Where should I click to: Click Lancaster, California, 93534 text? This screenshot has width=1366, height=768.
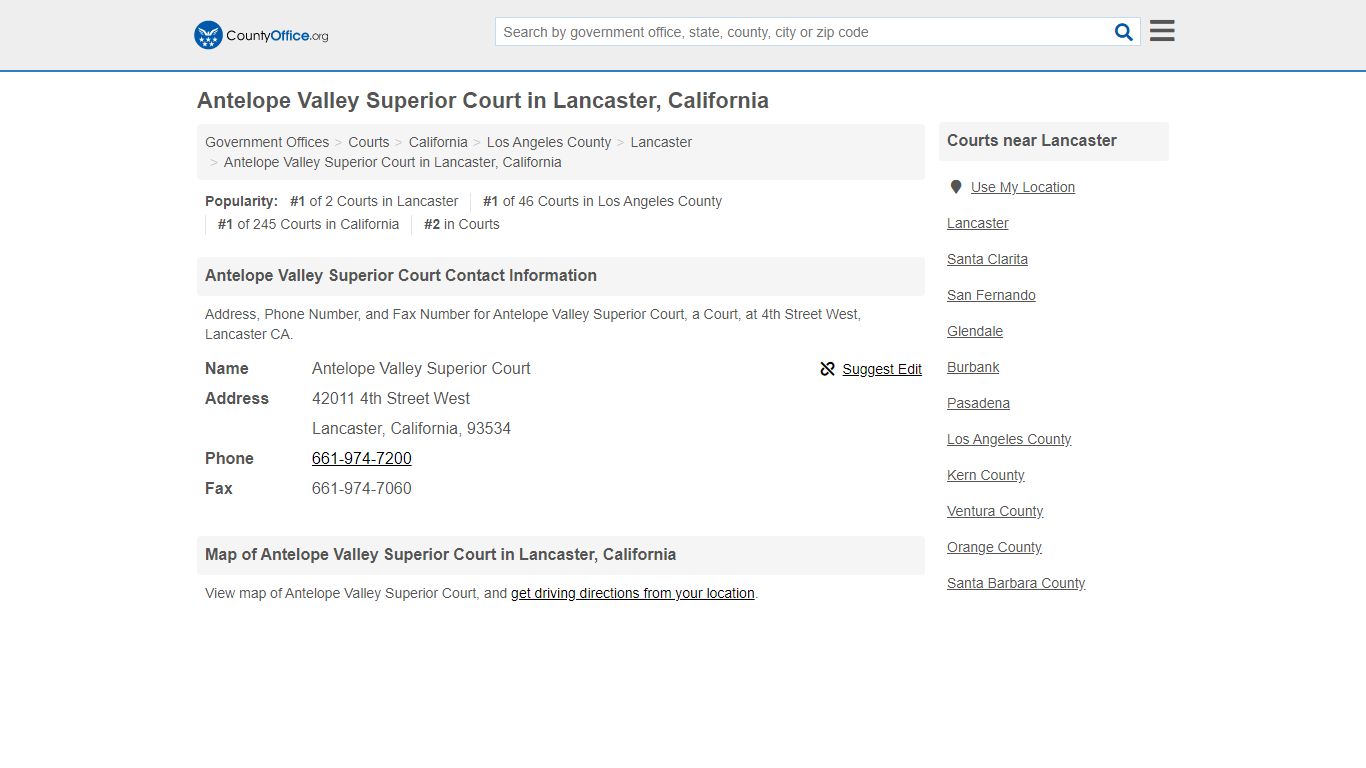pos(411,428)
